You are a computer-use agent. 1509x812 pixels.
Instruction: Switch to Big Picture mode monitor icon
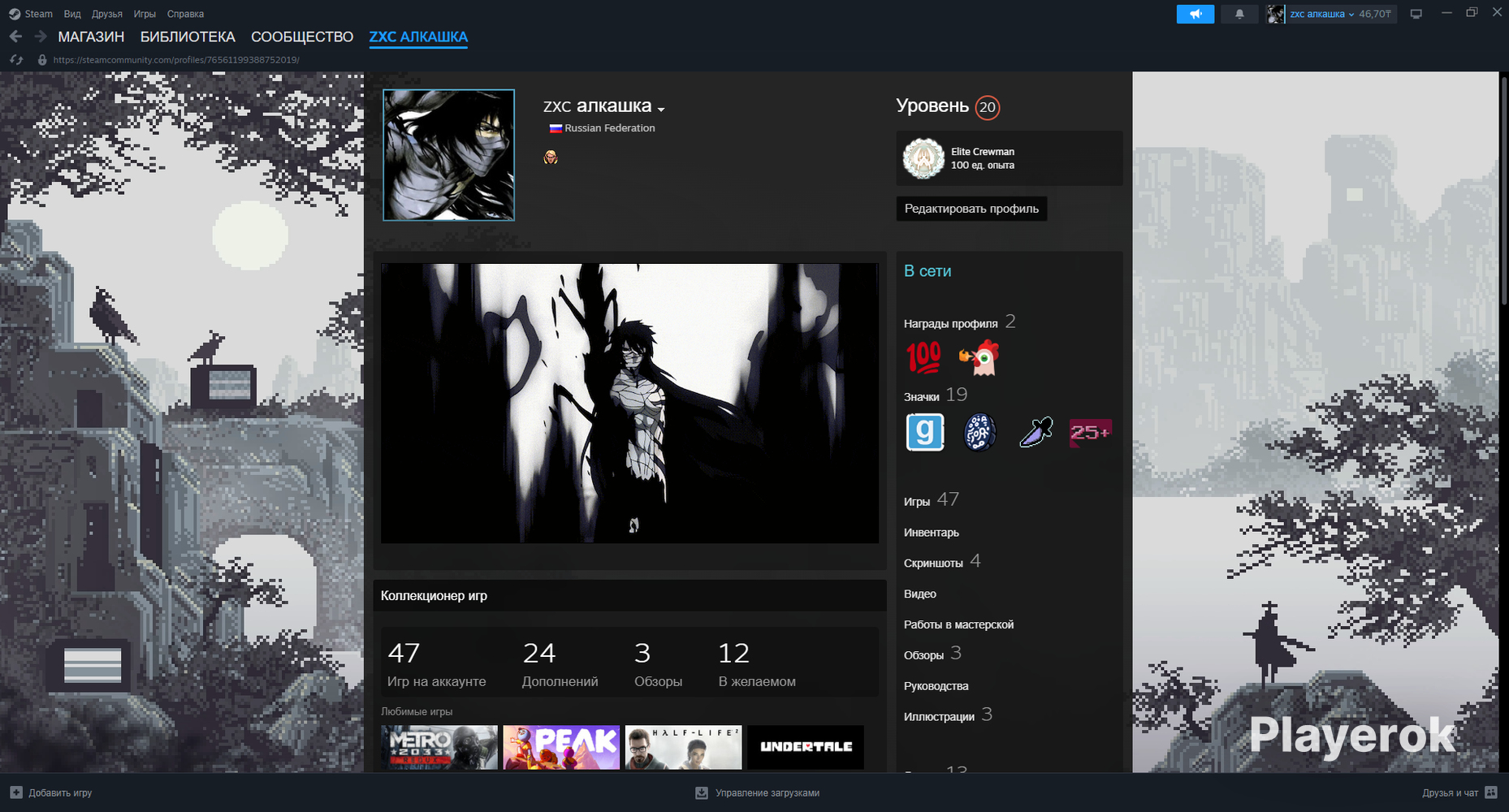point(1416,14)
